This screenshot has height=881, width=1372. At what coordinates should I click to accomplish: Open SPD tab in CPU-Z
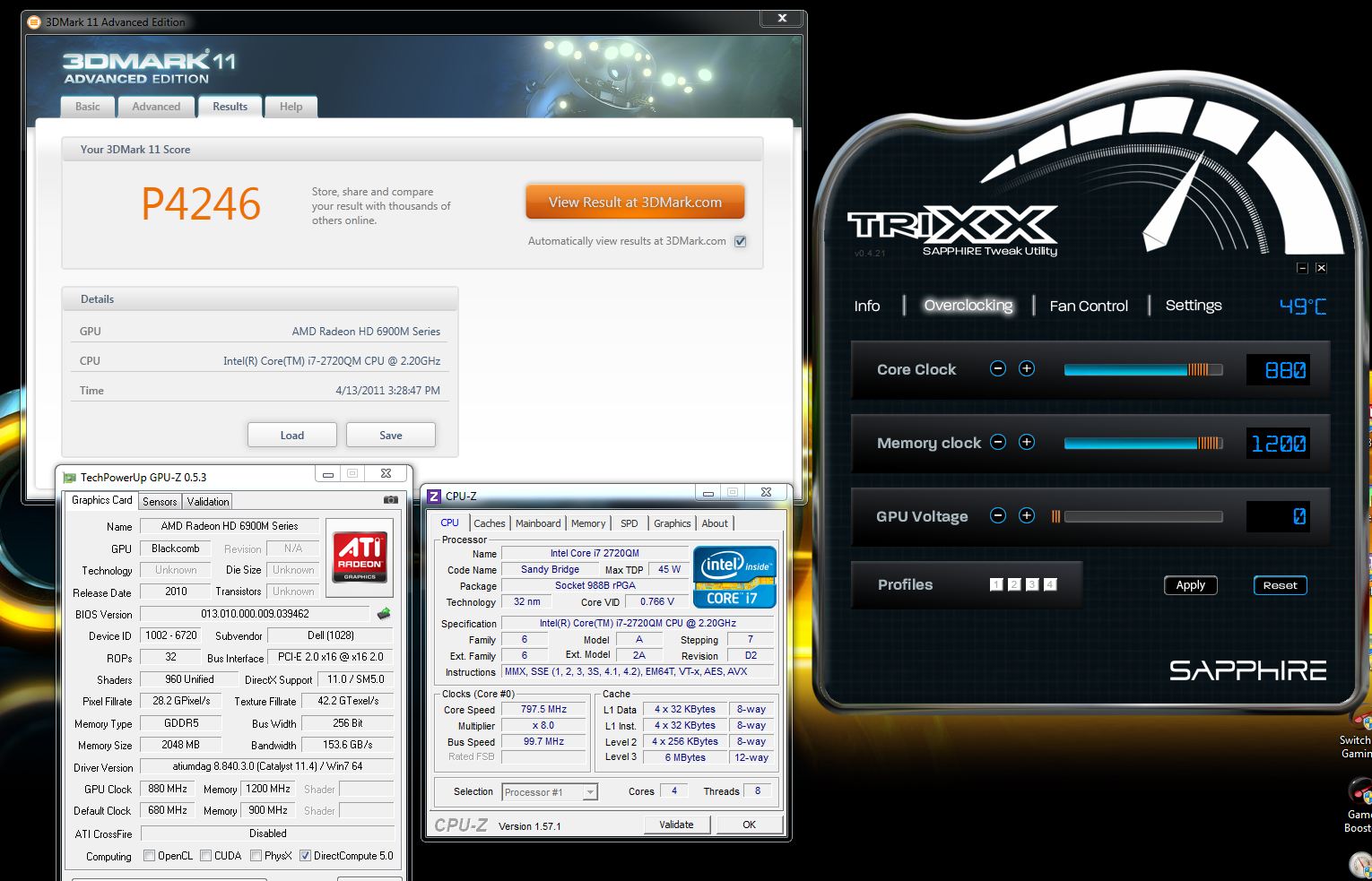630,523
